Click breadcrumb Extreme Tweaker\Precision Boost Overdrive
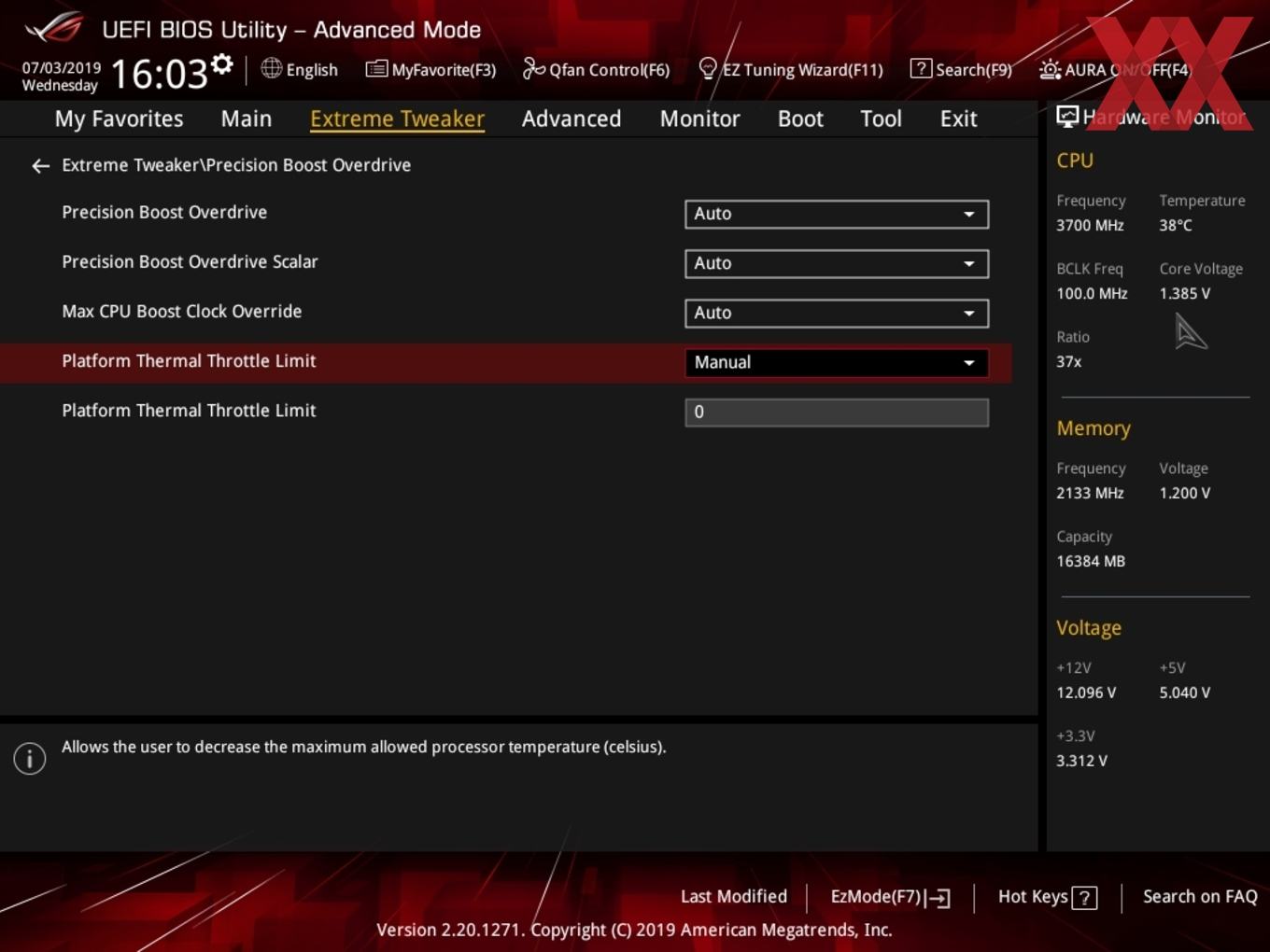The image size is (1270, 952). pyautogui.click(x=236, y=165)
